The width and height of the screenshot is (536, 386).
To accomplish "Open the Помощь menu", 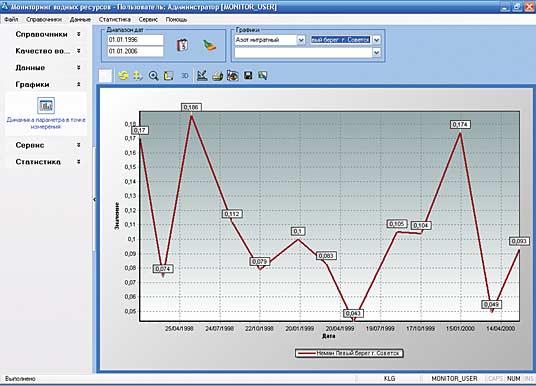I will [176, 19].
